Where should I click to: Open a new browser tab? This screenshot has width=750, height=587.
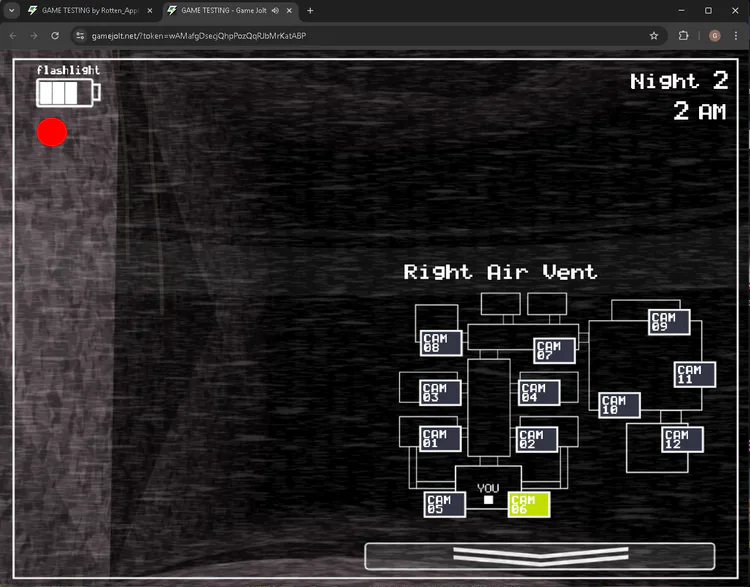[x=310, y=11]
